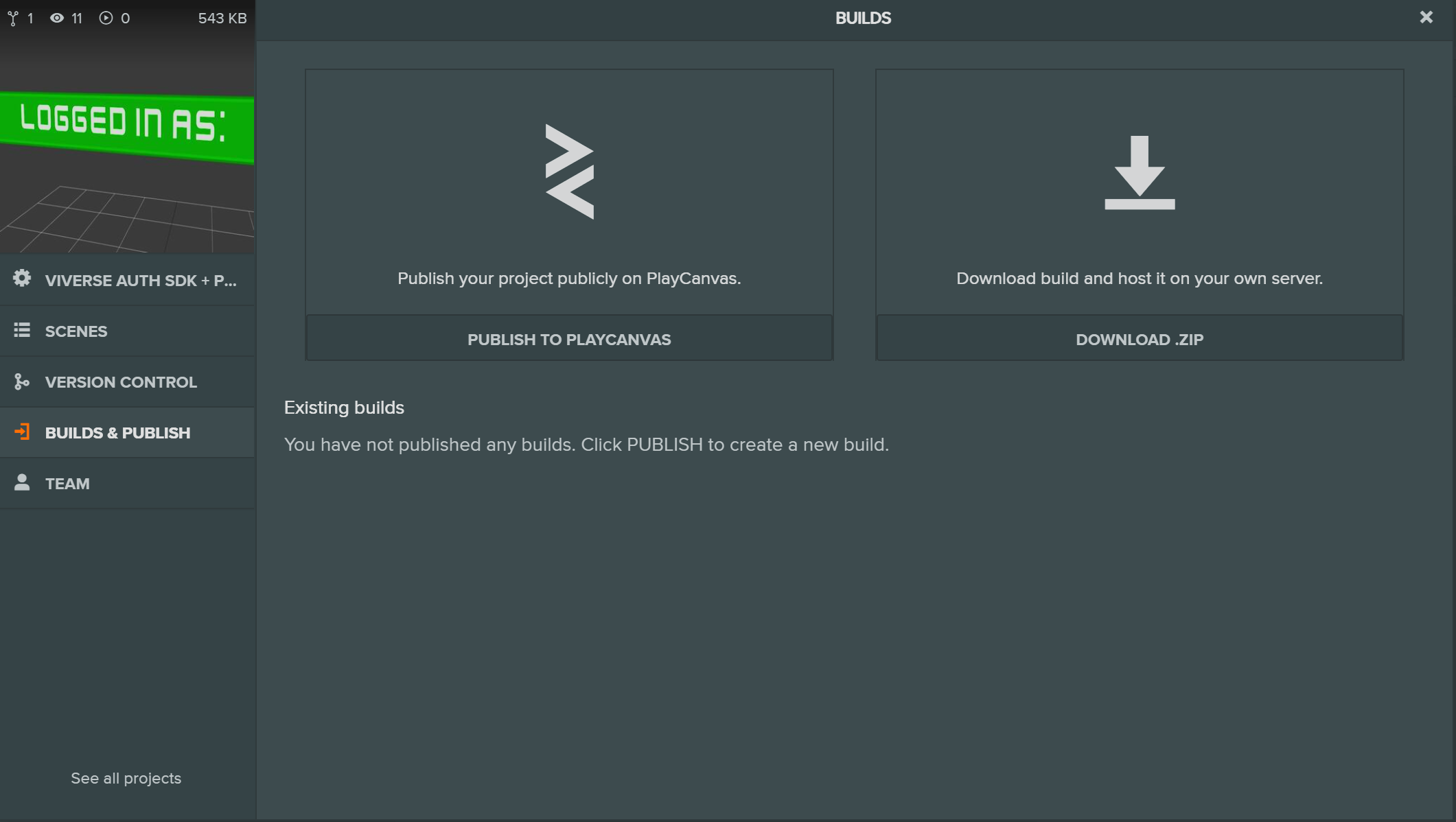Open the Team section
The image size is (1456, 822).
point(67,484)
